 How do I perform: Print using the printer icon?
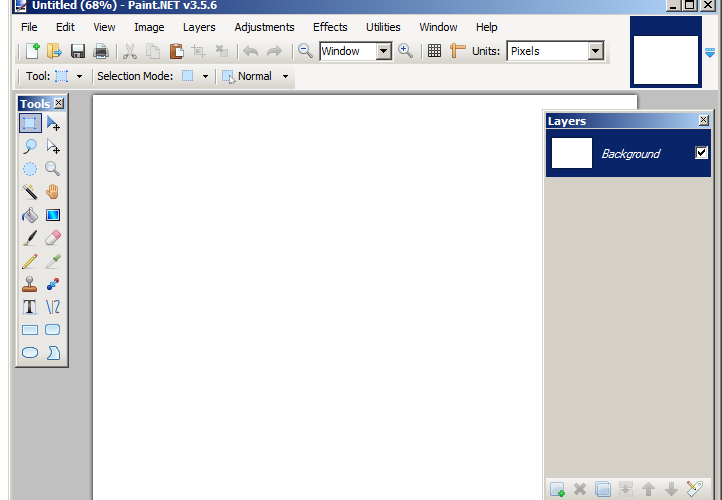(101, 51)
